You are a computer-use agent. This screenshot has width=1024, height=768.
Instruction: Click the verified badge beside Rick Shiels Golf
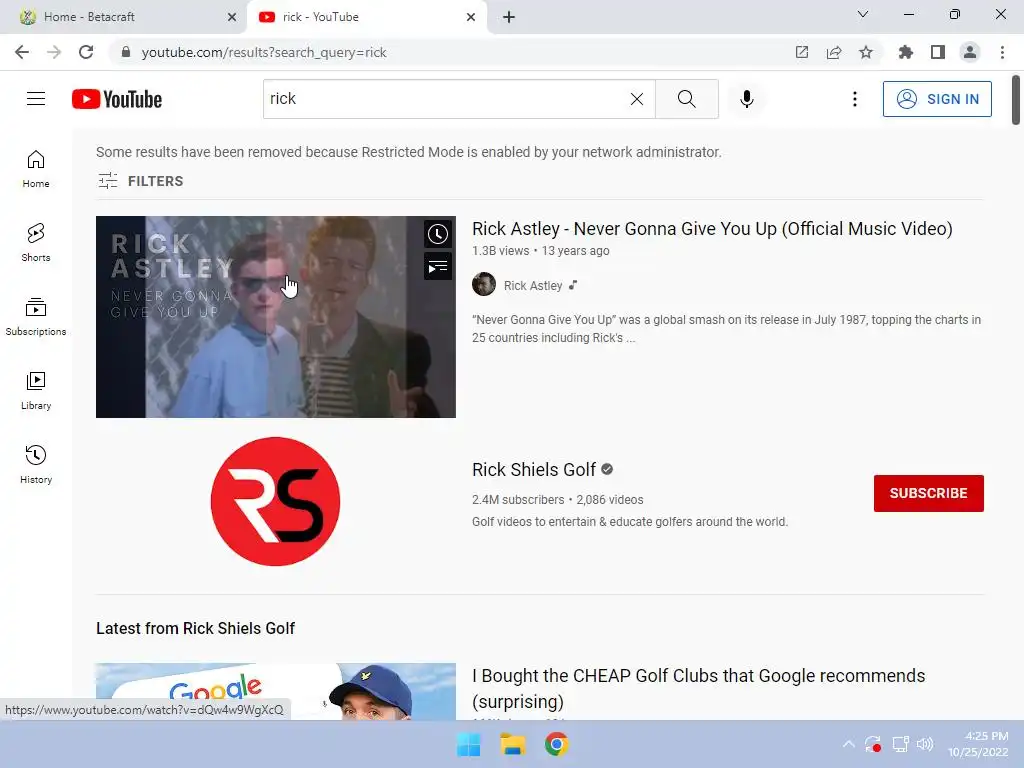pyautogui.click(x=607, y=469)
